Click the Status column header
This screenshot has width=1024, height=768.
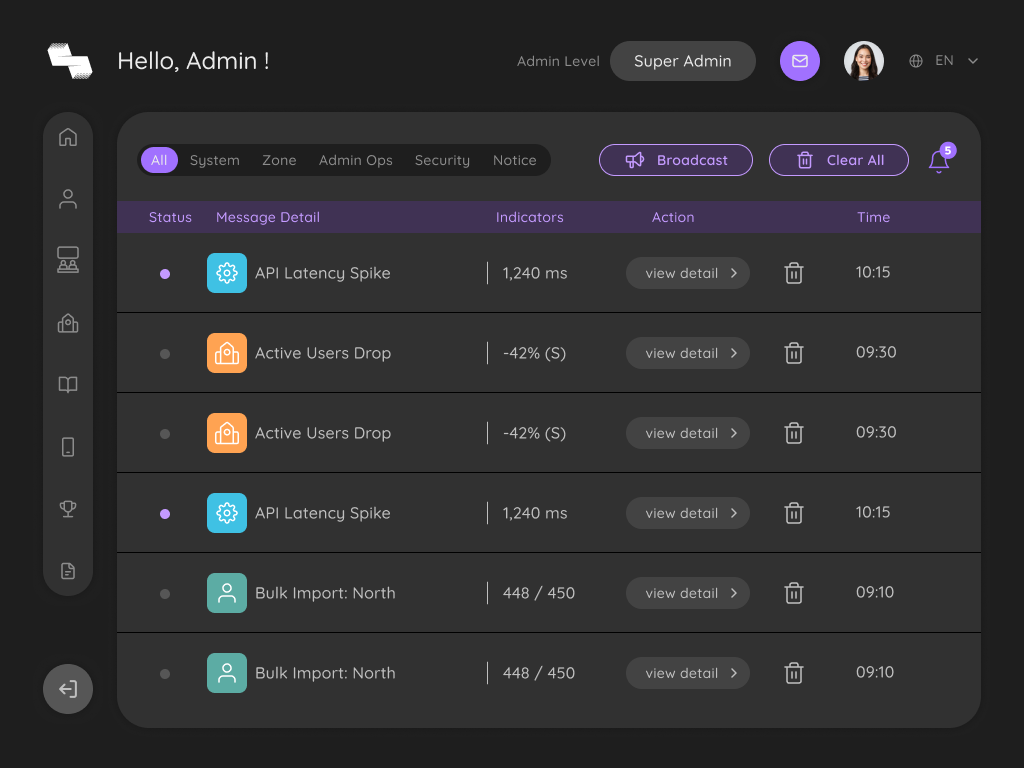170,217
